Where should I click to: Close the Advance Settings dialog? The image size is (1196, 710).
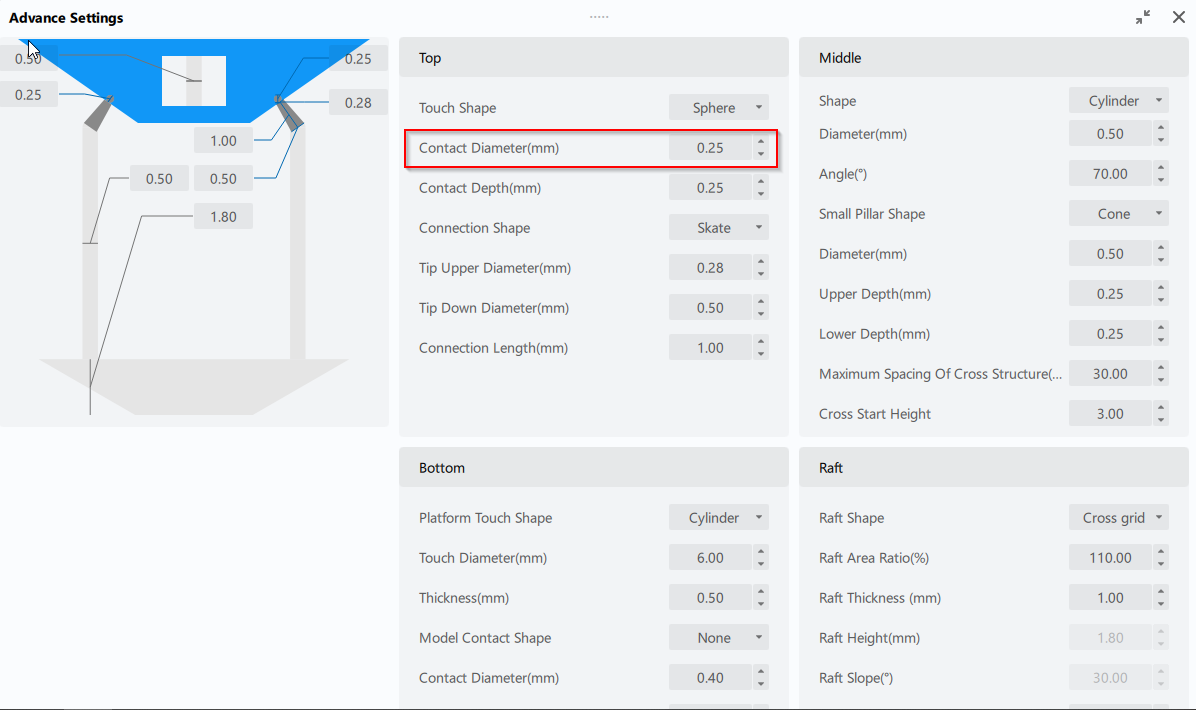pos(1179,17)
